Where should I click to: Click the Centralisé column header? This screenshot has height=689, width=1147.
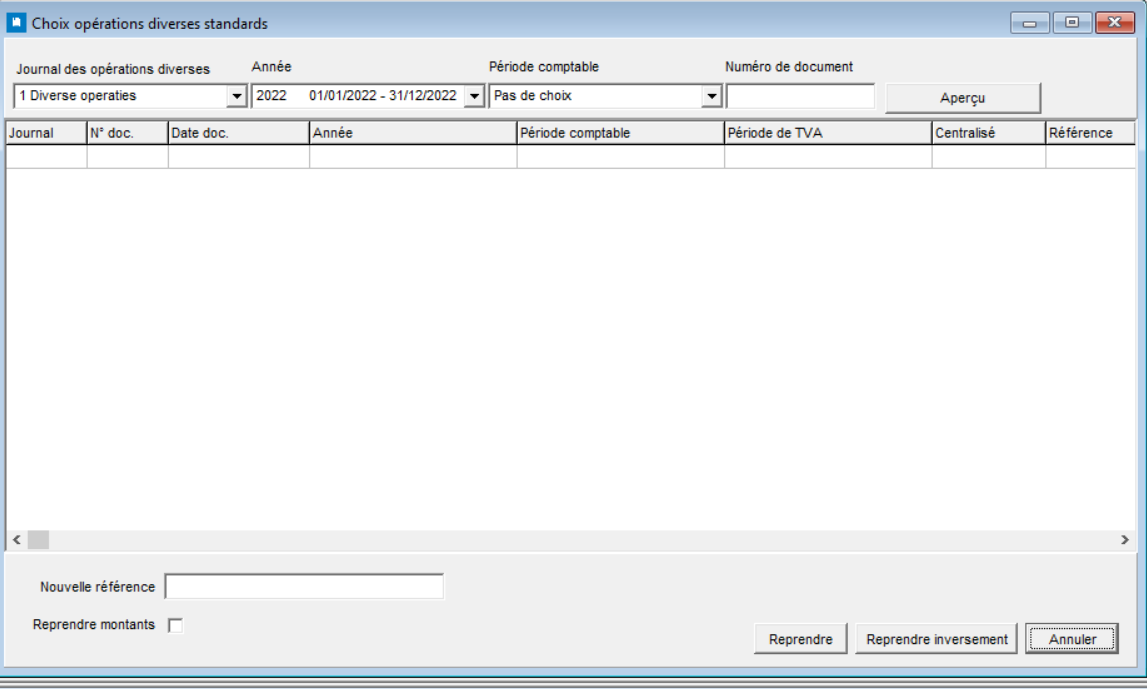(x=989, y=133)
